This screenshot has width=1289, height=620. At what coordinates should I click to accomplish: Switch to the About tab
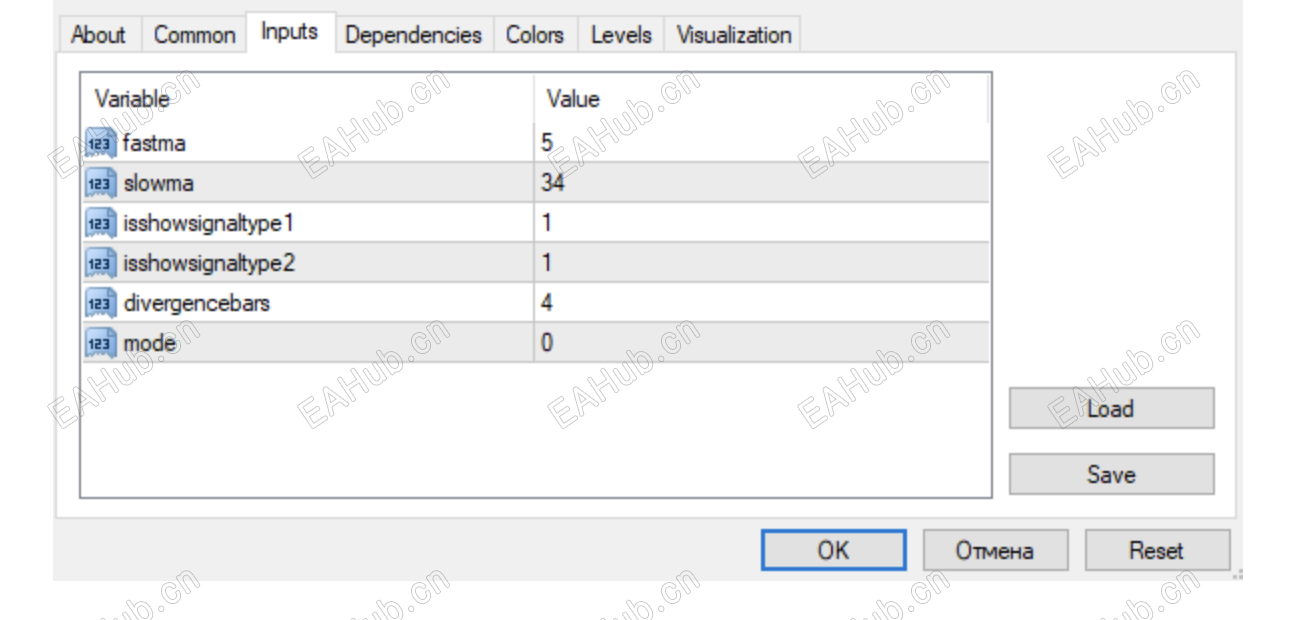click(x=98, y=35)
